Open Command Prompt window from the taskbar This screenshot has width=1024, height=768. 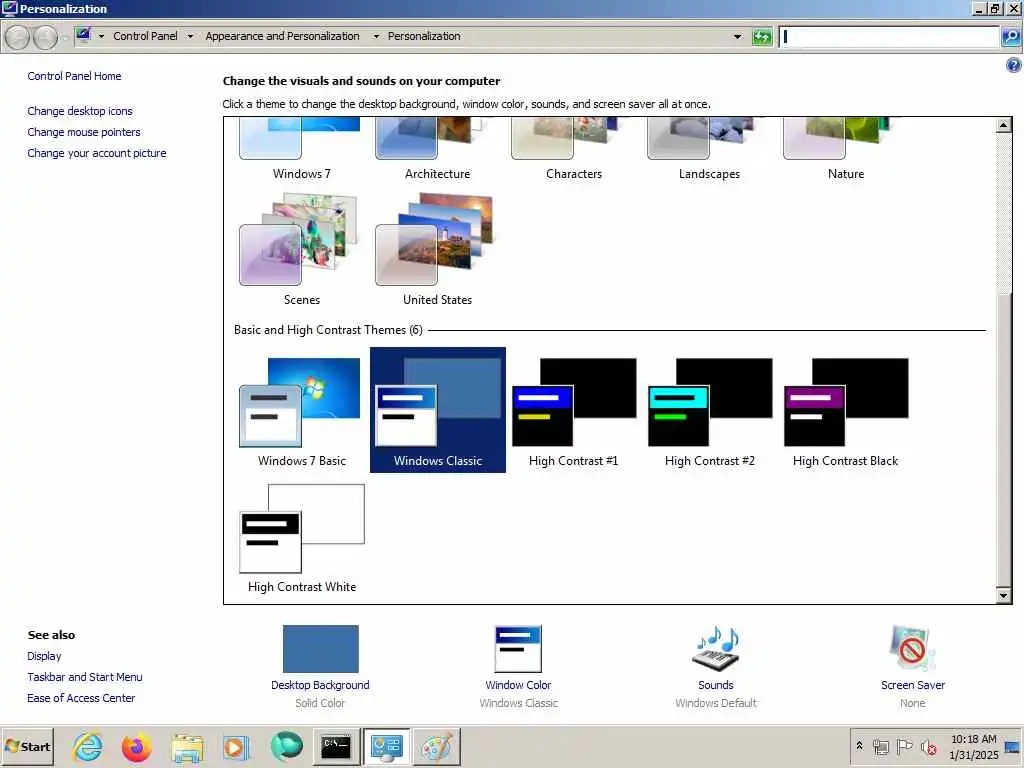pos(336,747)
